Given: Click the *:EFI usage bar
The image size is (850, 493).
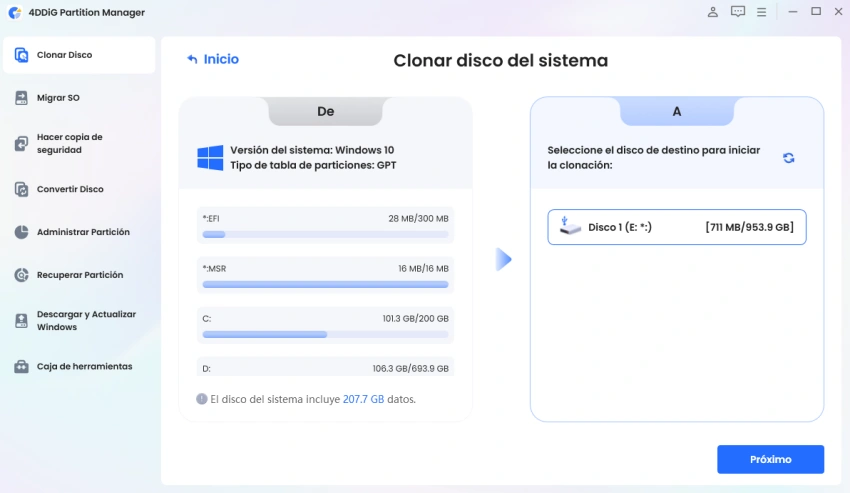Looking at the screenshot, I should tap(325, 234).
